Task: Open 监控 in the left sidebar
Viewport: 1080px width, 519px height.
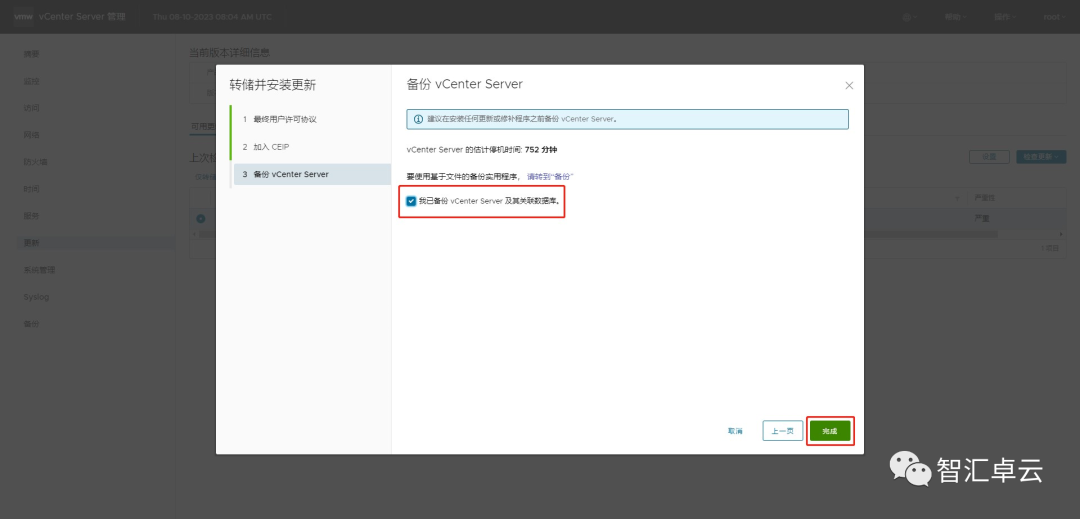Action: pyautogui.click(x=32, y=81)
